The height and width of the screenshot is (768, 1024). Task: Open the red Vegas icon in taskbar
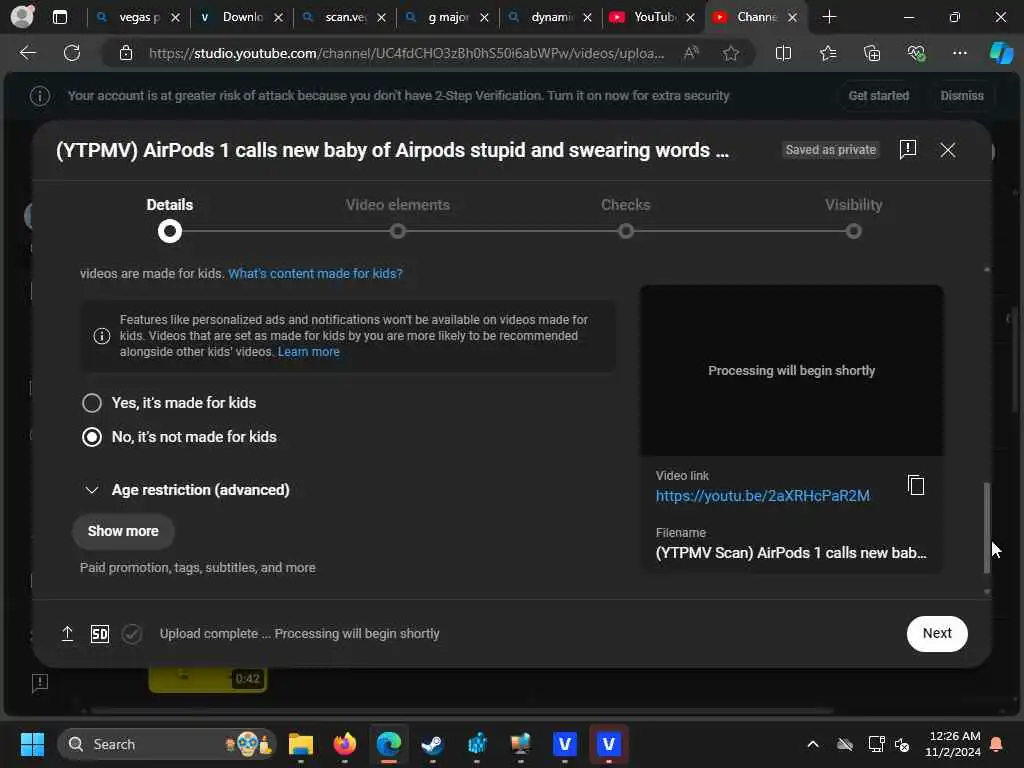click(x=609, y=744)
